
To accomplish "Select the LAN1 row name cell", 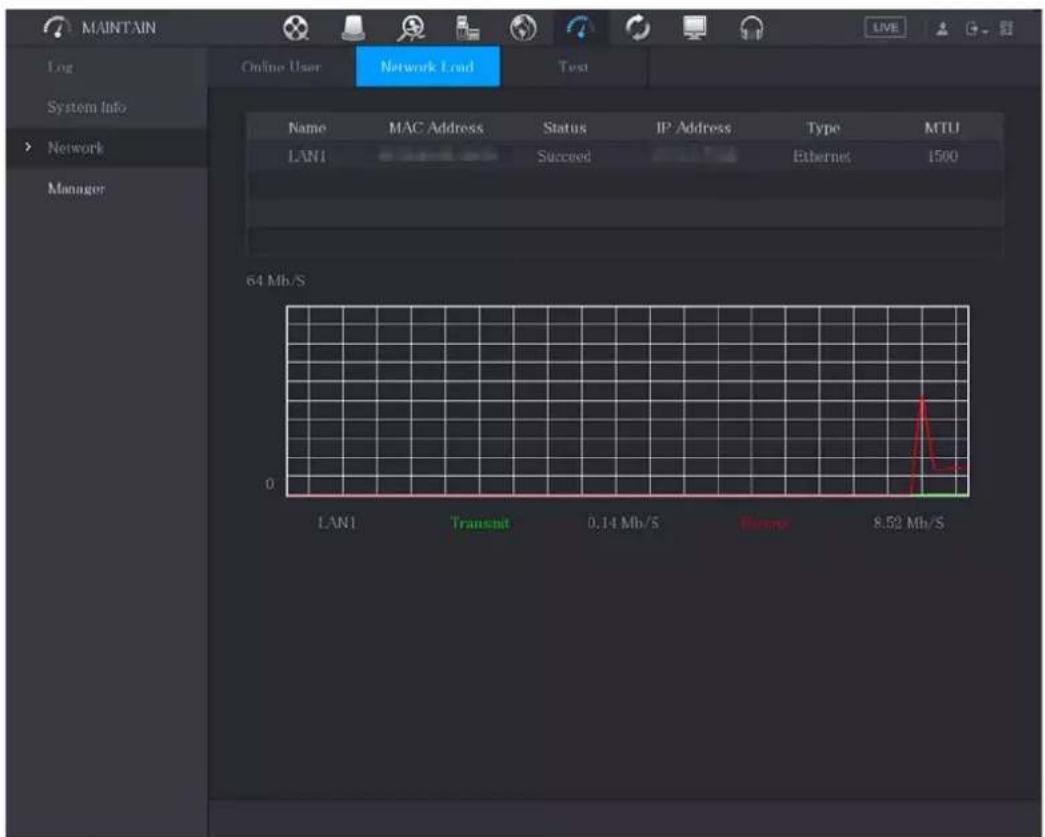I will 307,156.
